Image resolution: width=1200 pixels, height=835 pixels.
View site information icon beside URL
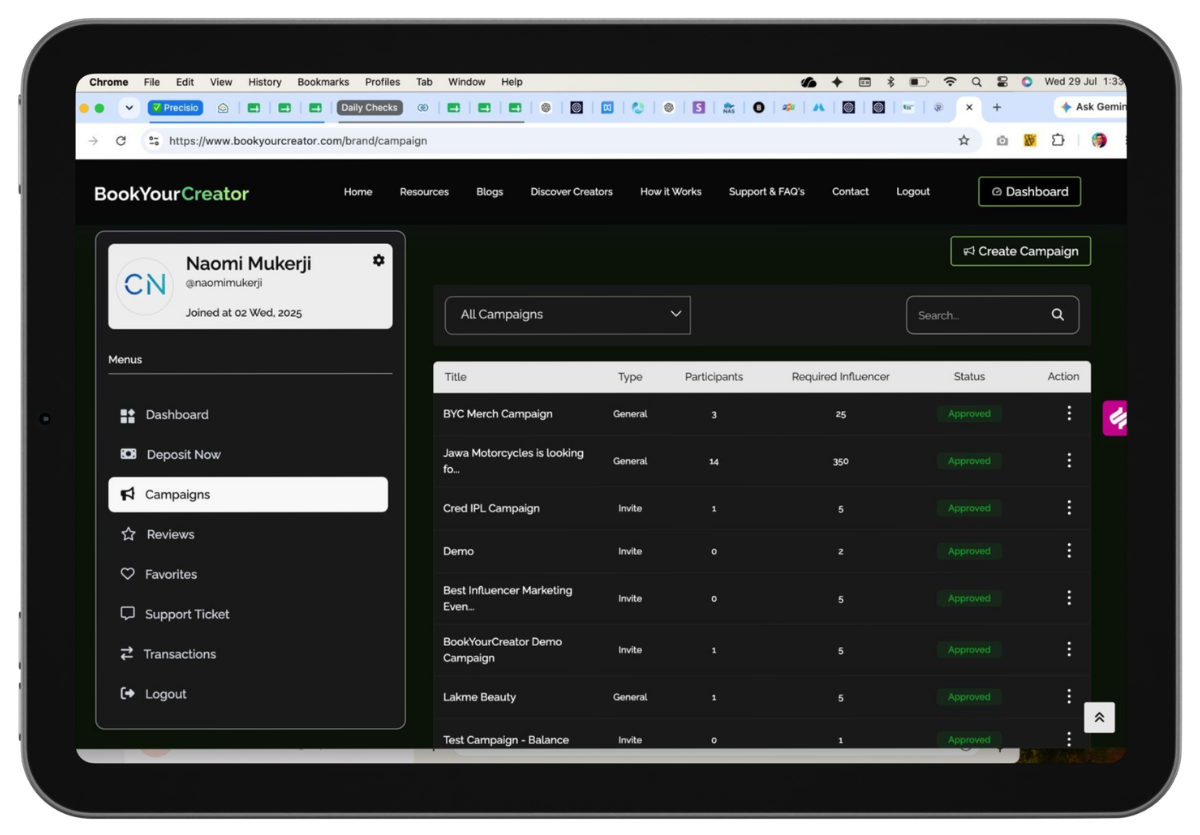(x=153, y=141)
